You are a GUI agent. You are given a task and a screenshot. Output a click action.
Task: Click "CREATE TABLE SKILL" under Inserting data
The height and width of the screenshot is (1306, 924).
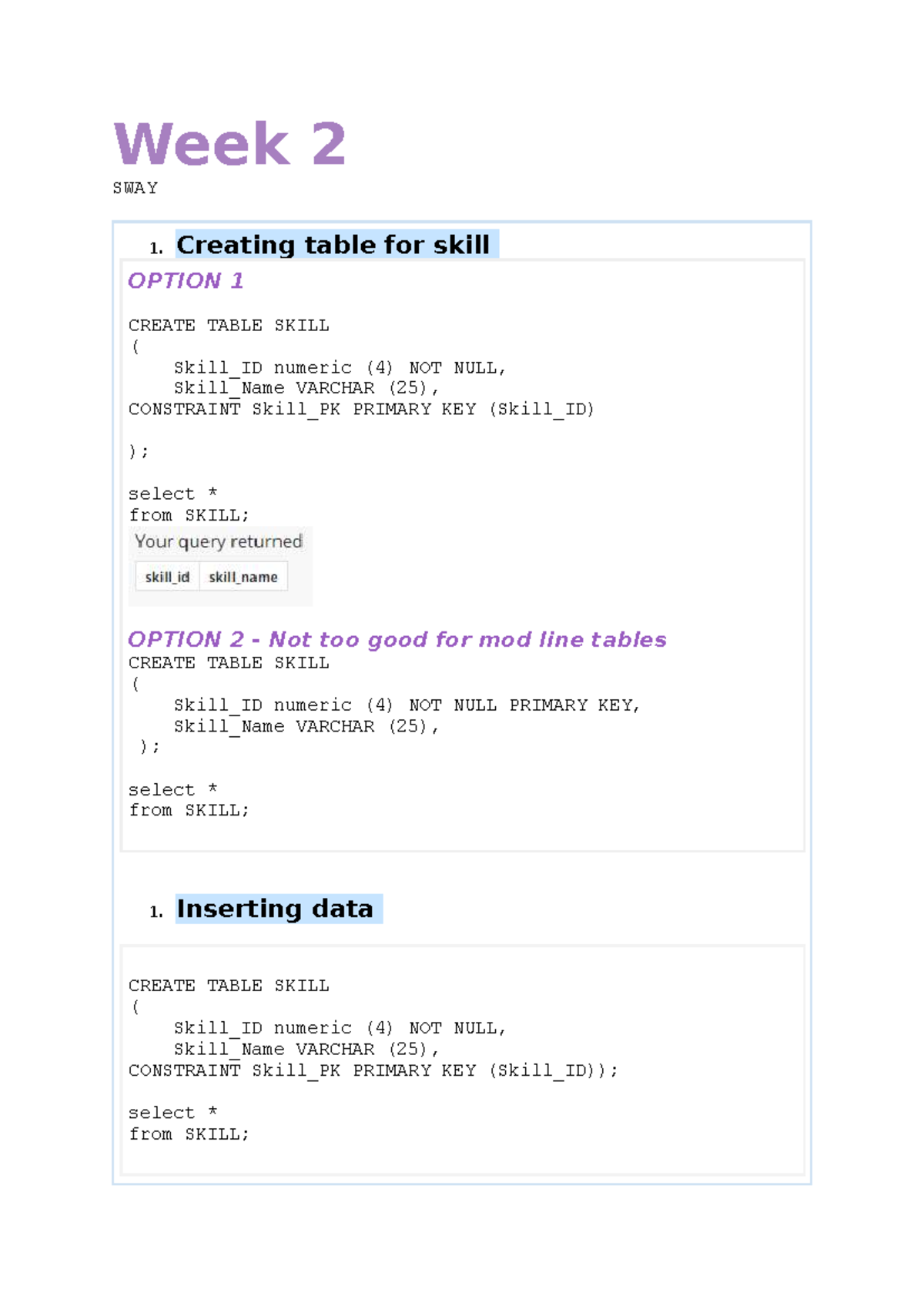tap(229, 986)
